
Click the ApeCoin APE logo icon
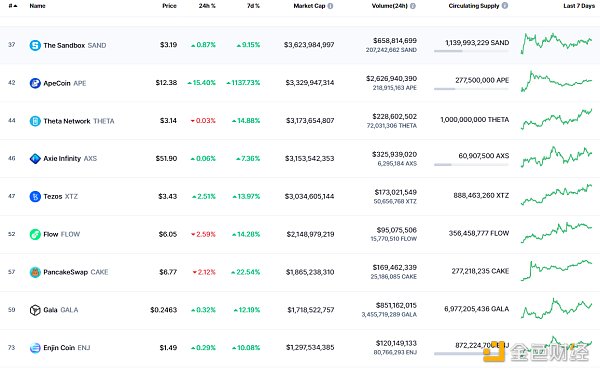[35, 83]
